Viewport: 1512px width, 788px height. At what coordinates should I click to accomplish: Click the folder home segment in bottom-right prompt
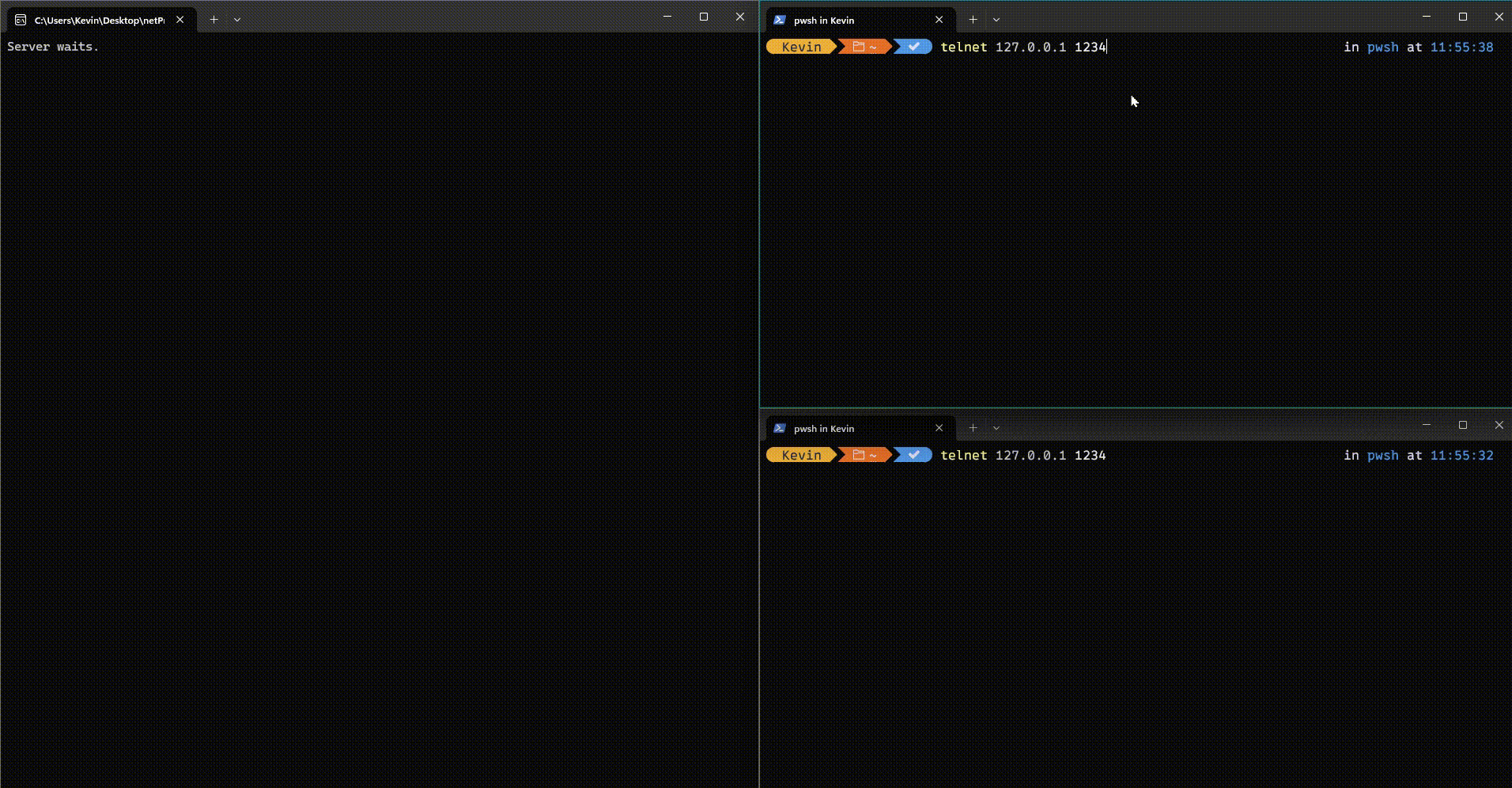(x=865, y=455)
